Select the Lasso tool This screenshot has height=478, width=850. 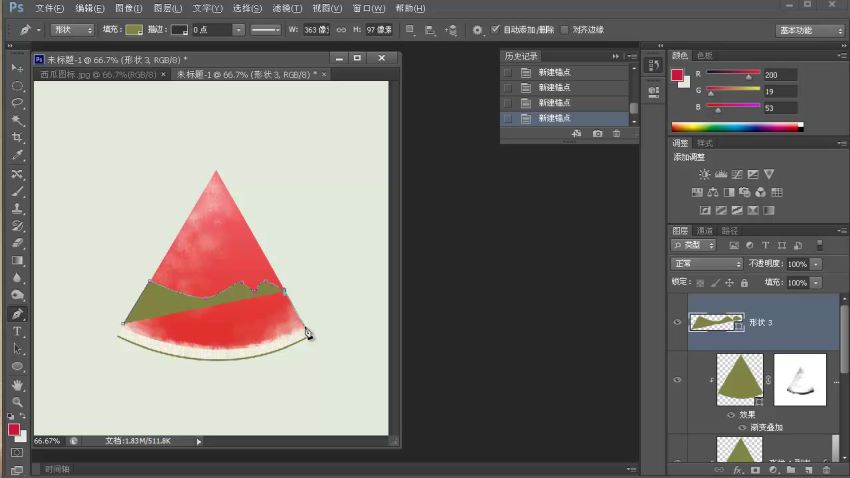coord(17,103)
